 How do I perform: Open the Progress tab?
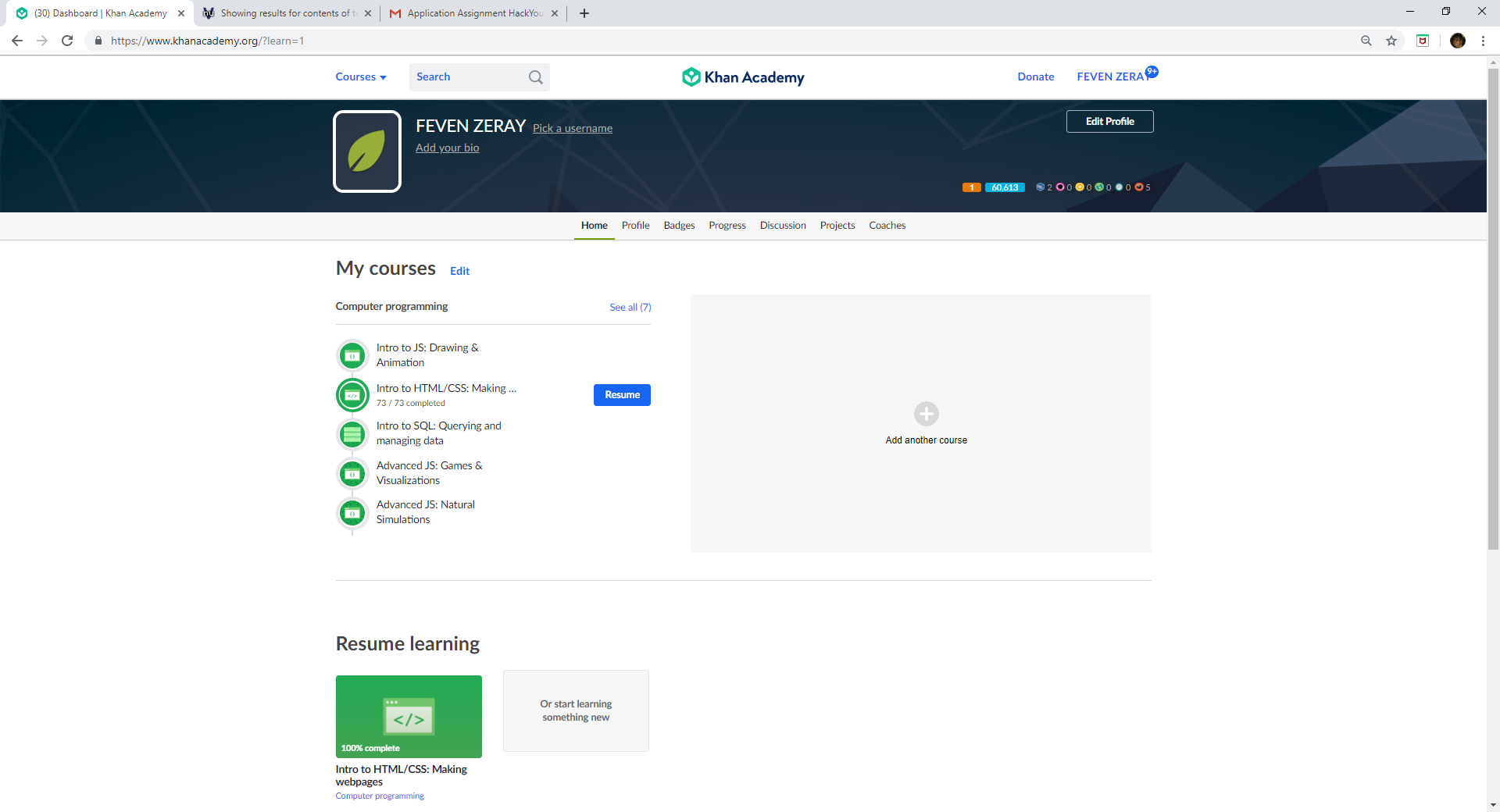[x=727, y=225]
